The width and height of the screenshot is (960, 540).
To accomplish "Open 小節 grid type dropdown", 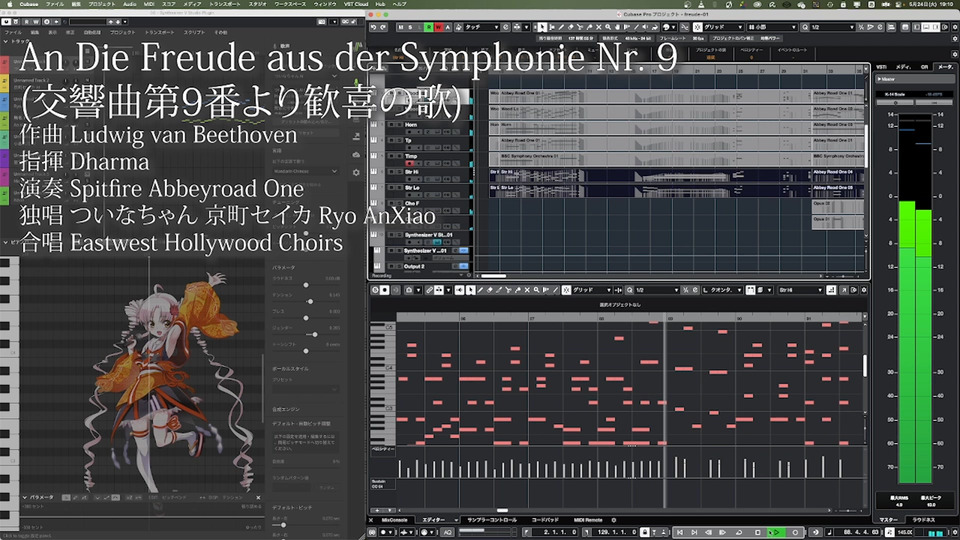I will (x=771, y=28).
